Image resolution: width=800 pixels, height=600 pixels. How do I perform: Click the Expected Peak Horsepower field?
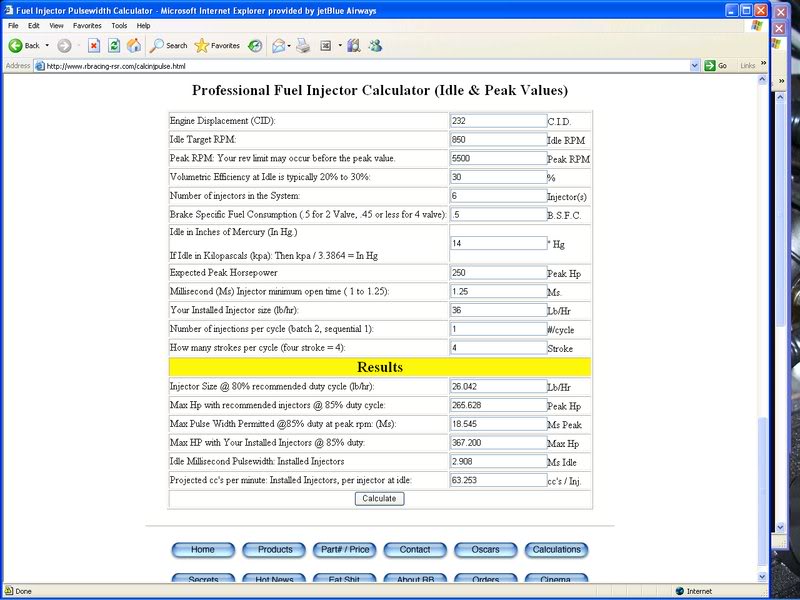pyautogui.click(x=498, y=273)
